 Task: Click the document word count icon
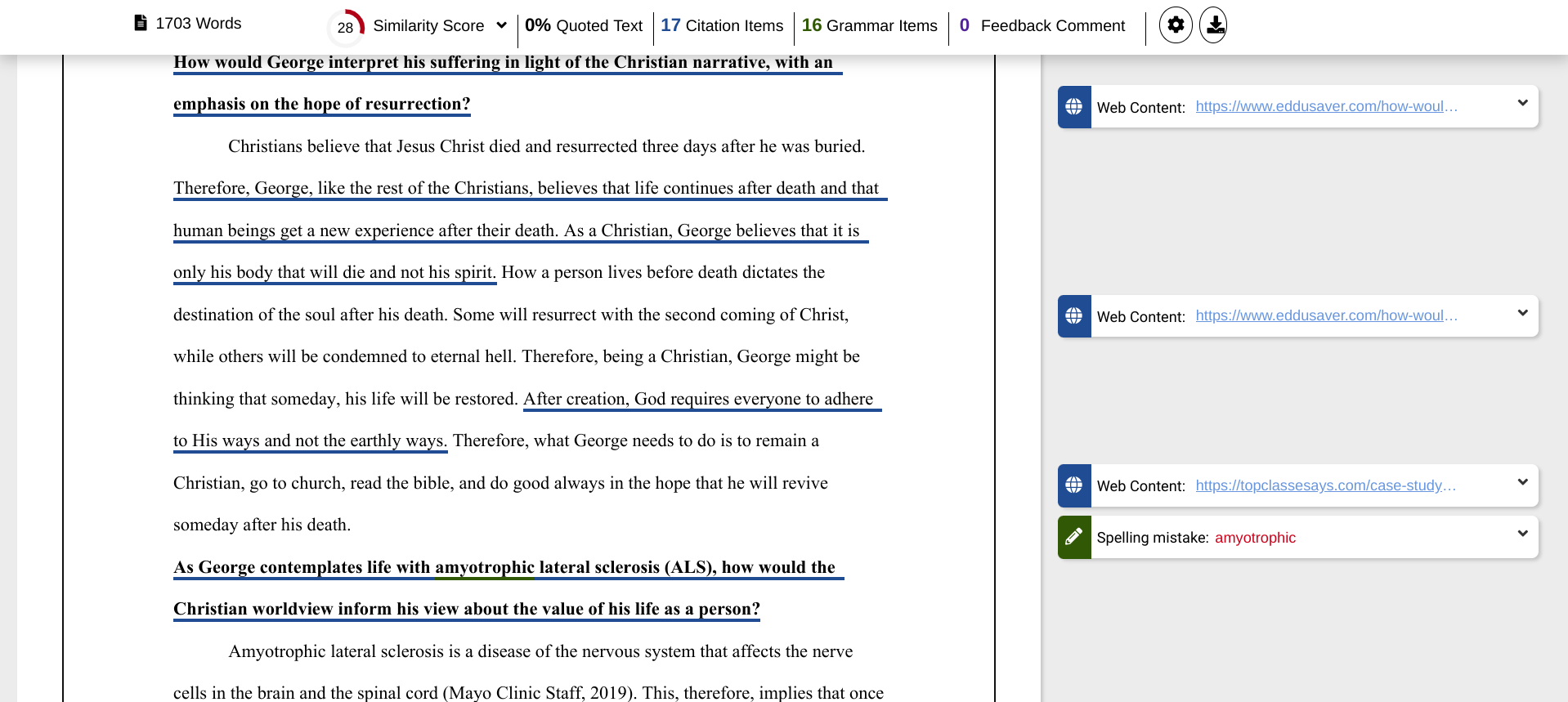[x=141, y=23]
